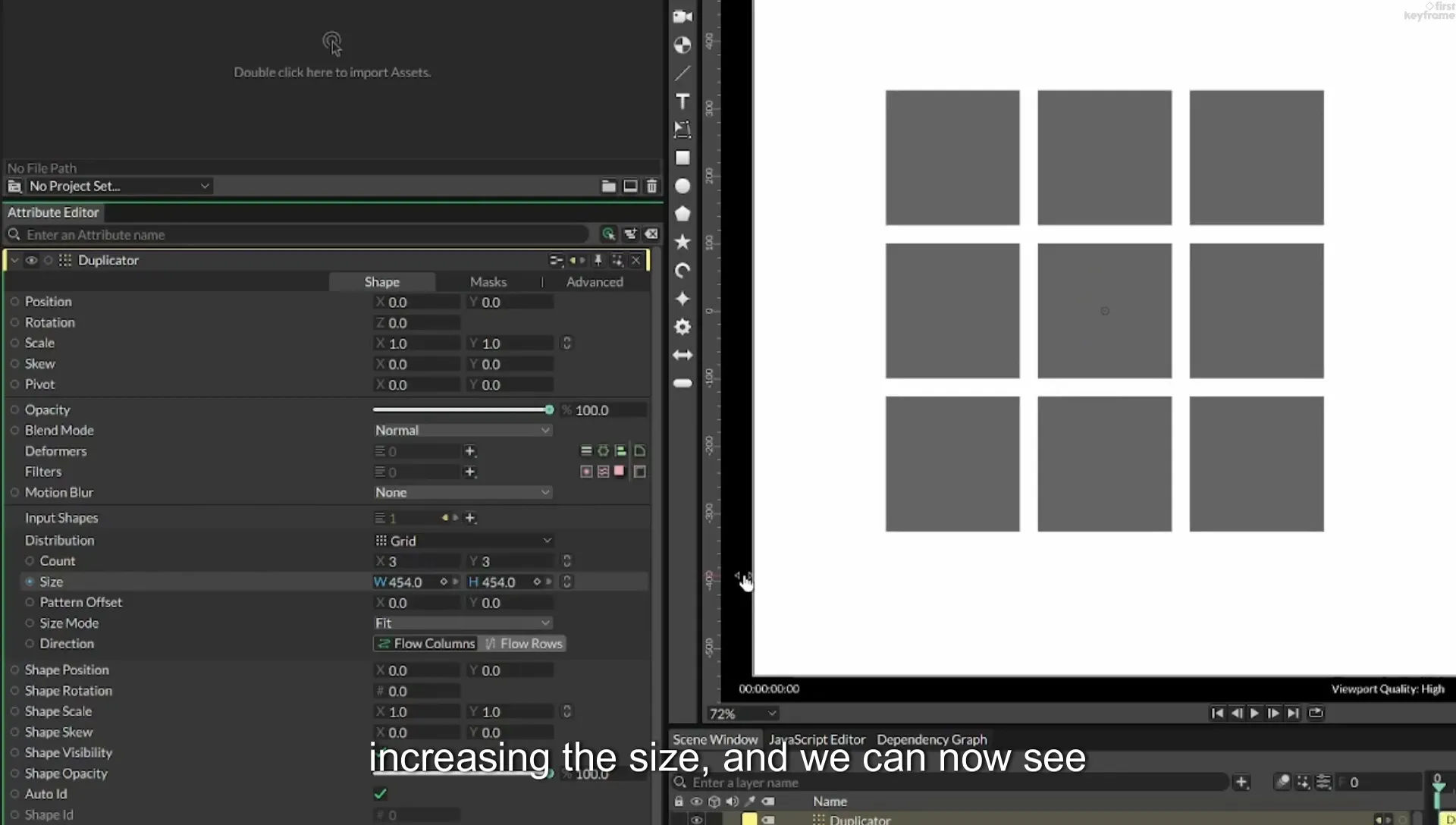Screen dimensions: 1456x825
Task: Open the Motion Blur dropdown
Action: [x=463, y=492]
